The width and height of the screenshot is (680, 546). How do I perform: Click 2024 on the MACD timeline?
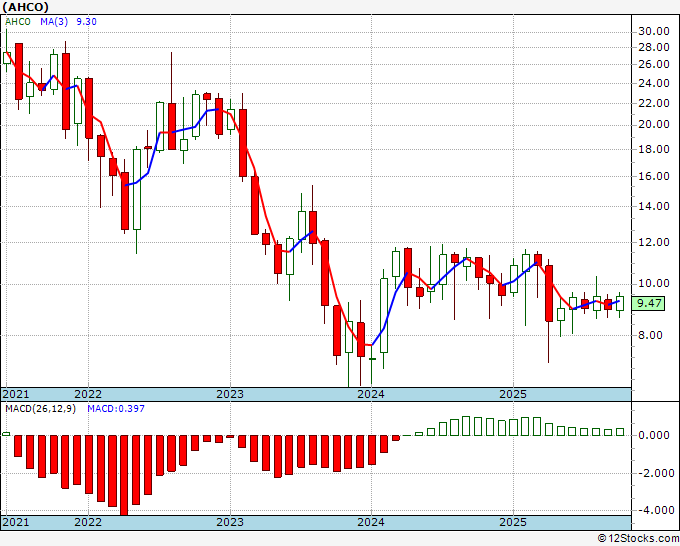(x=371, y=522)
